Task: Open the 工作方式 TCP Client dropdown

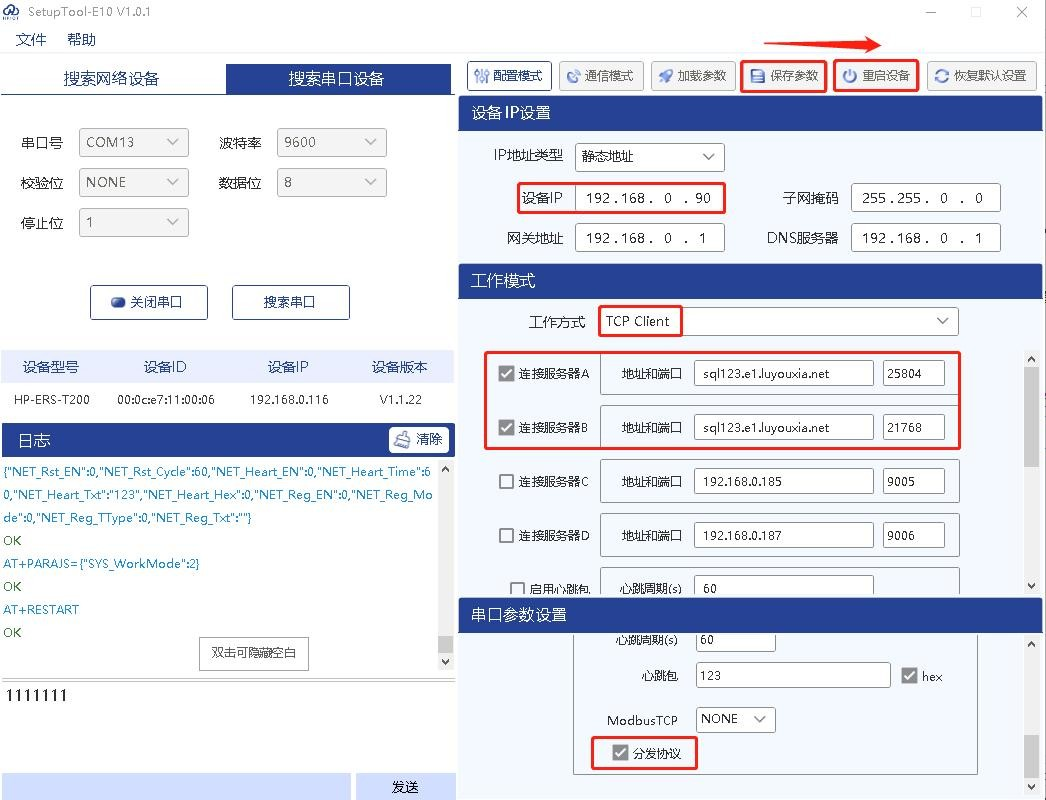Action: pos(778,322)
